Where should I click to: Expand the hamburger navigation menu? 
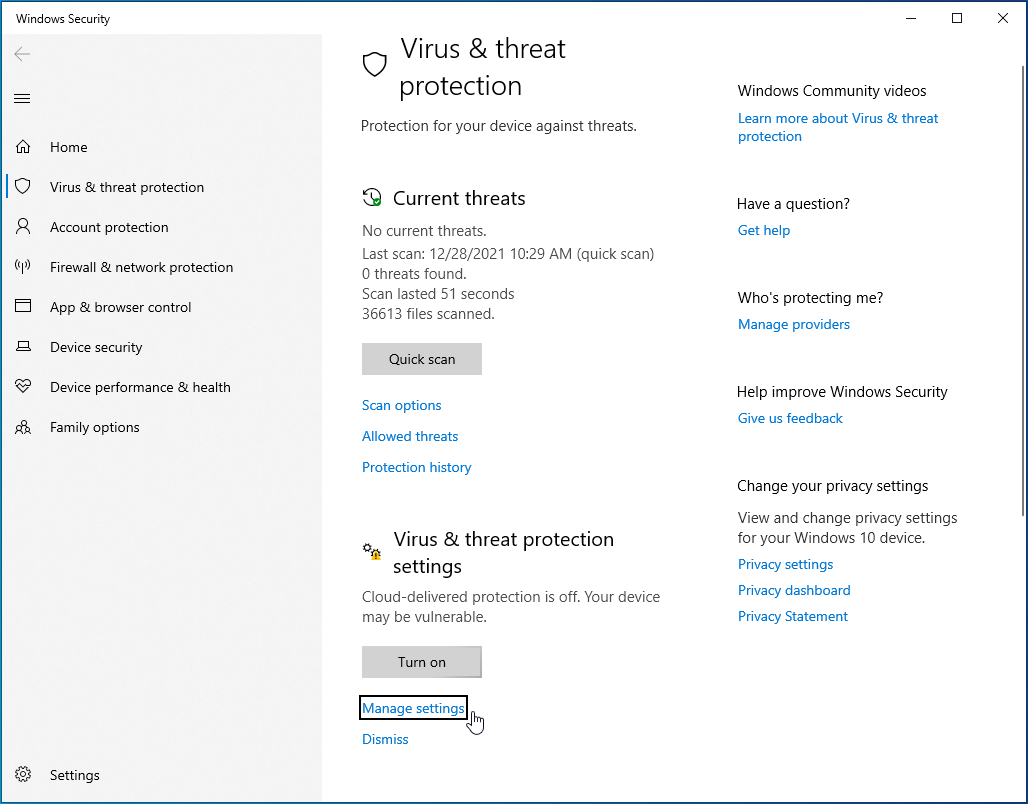22,98
